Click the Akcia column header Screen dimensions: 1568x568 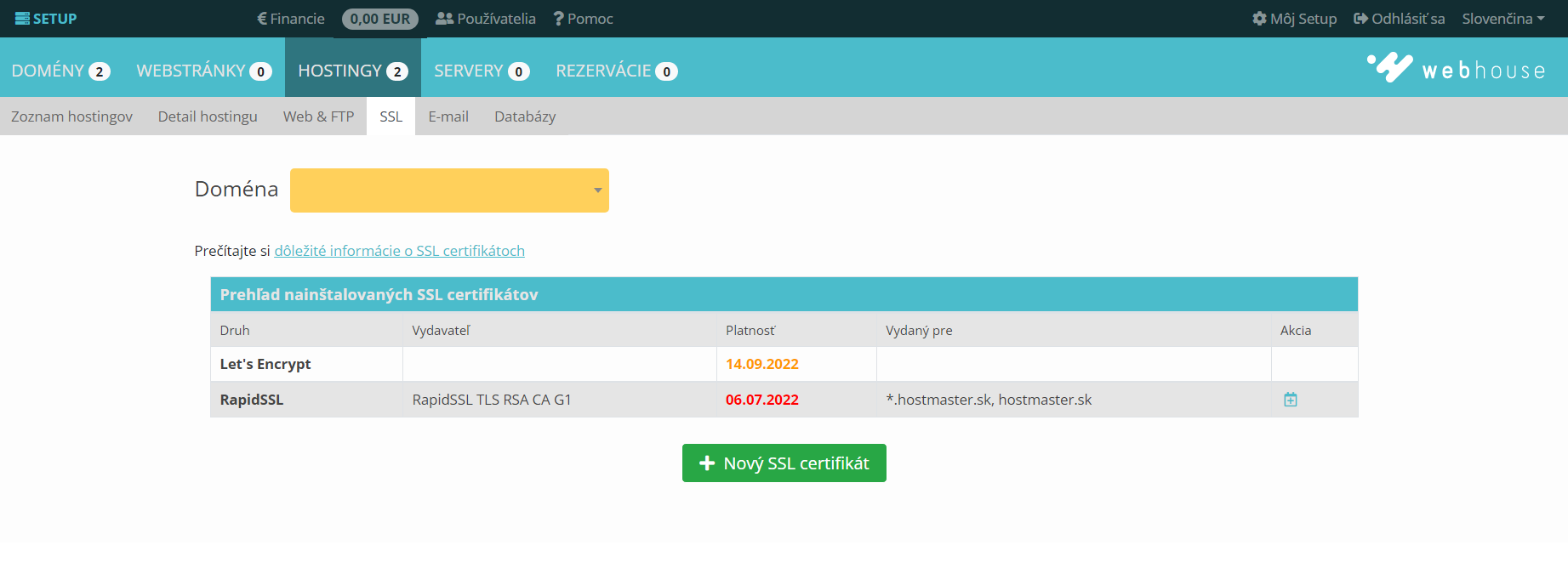[1295, 330]
